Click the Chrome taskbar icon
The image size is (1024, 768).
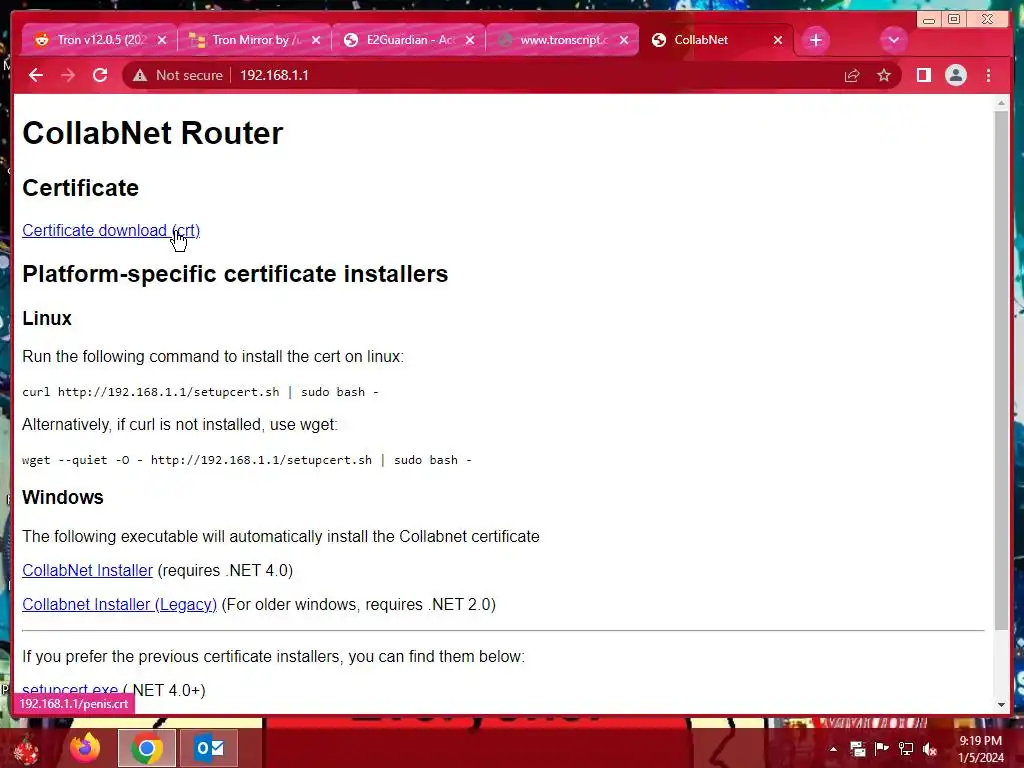click(x=147, y=748)
